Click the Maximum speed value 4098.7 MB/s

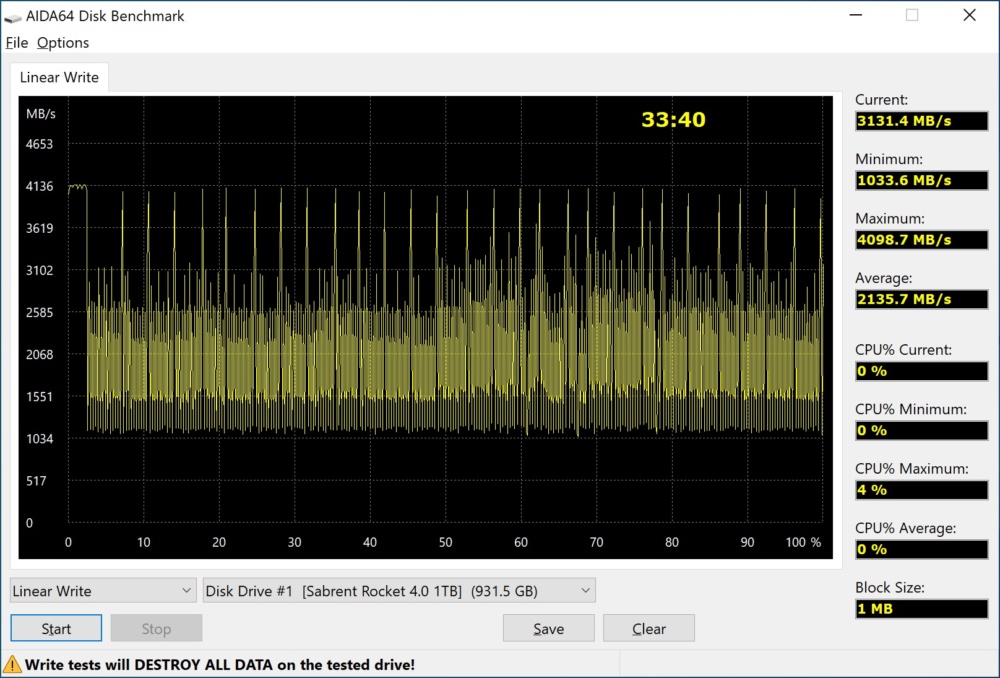coord(921,240)
